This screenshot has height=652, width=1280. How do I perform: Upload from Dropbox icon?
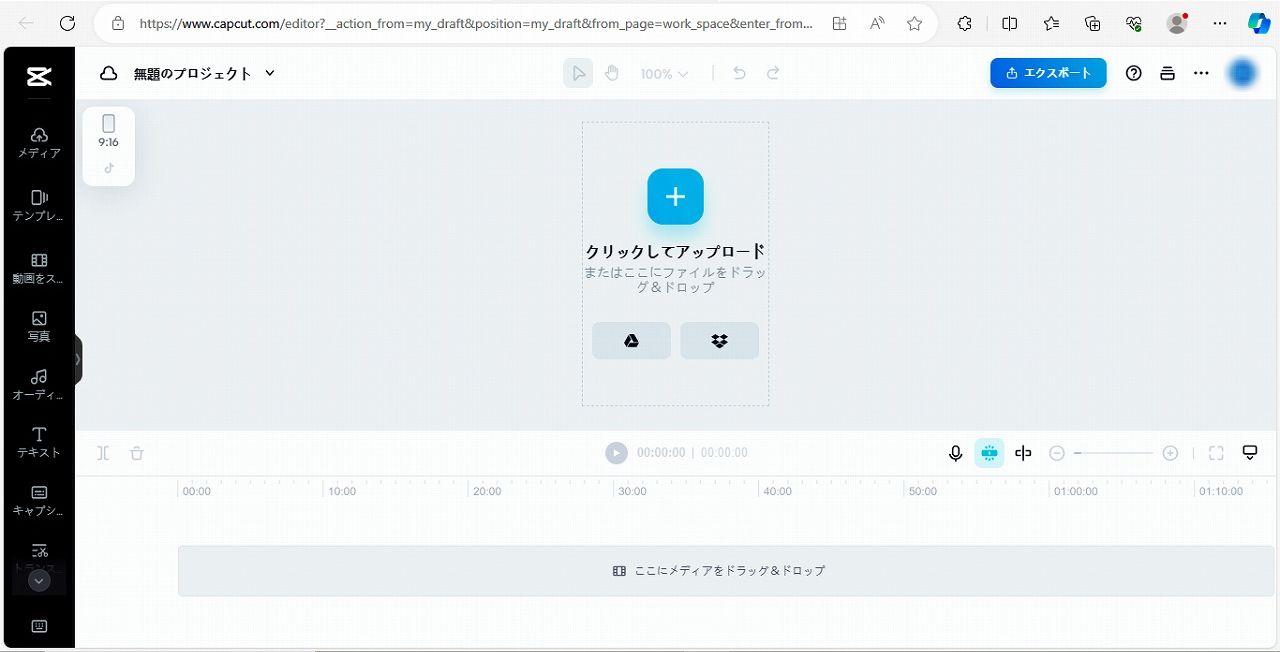(x=719, y=341)
